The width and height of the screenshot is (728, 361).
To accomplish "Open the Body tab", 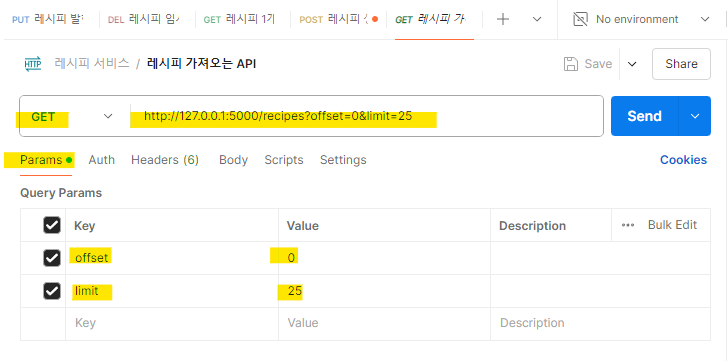I will (233, 160).
